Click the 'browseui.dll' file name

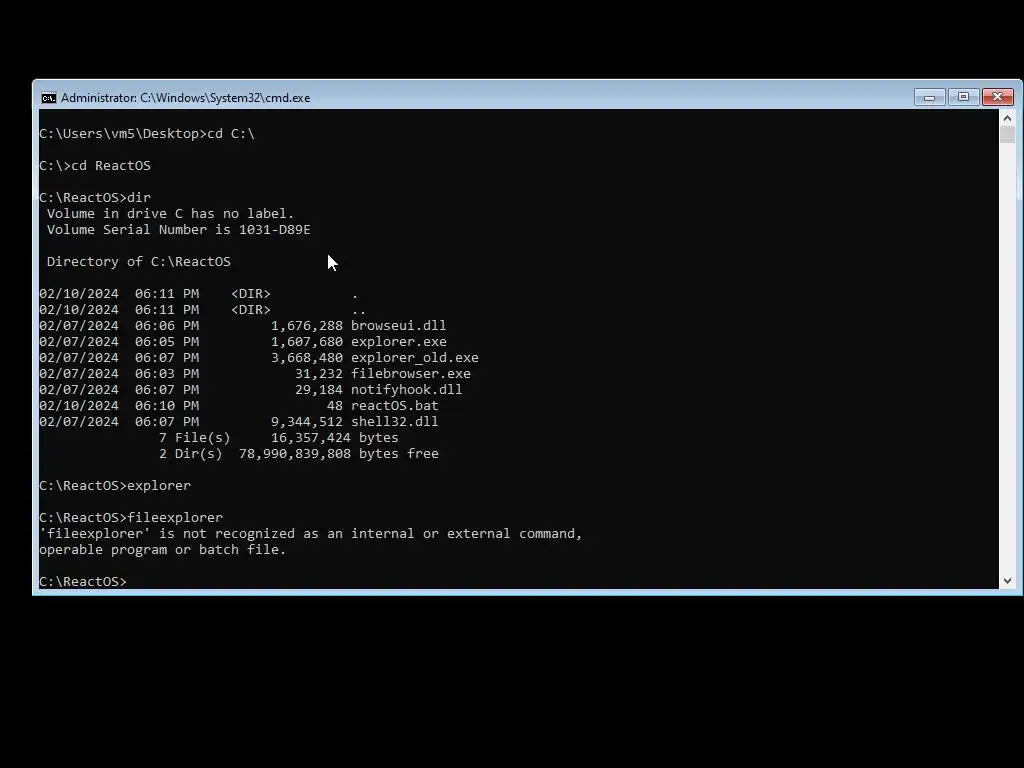click(x=398, y=325)
